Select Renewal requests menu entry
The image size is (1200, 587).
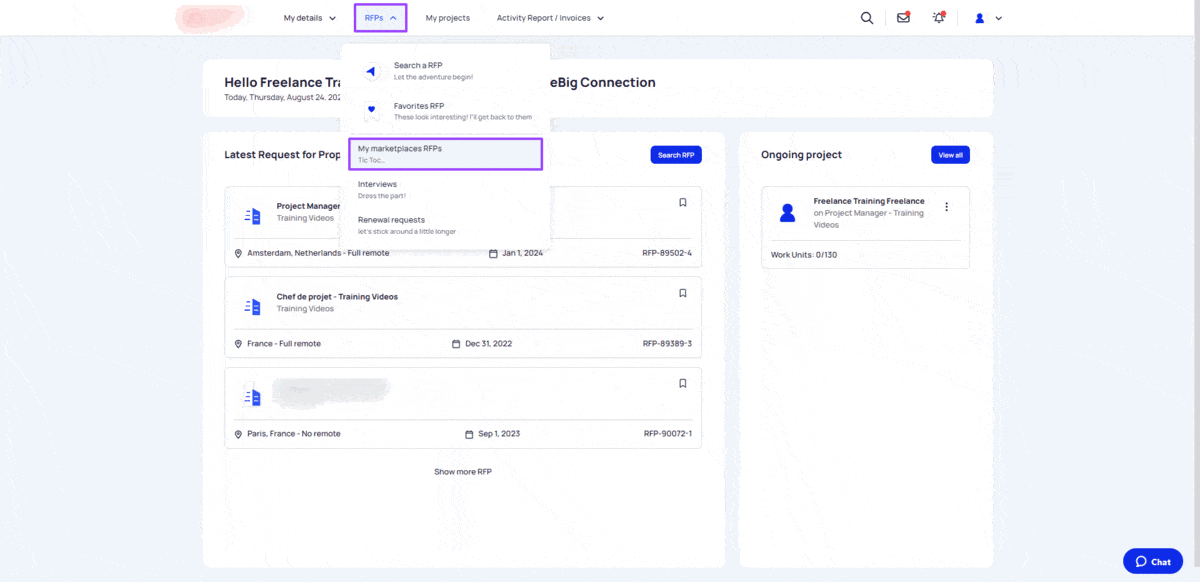click(445, 225)
